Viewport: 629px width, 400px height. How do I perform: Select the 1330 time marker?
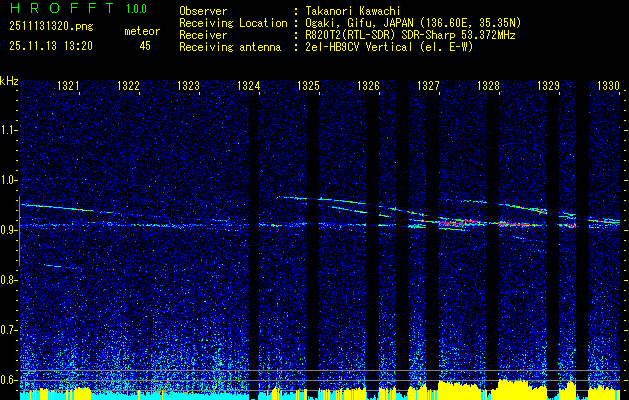coord(609,85)
